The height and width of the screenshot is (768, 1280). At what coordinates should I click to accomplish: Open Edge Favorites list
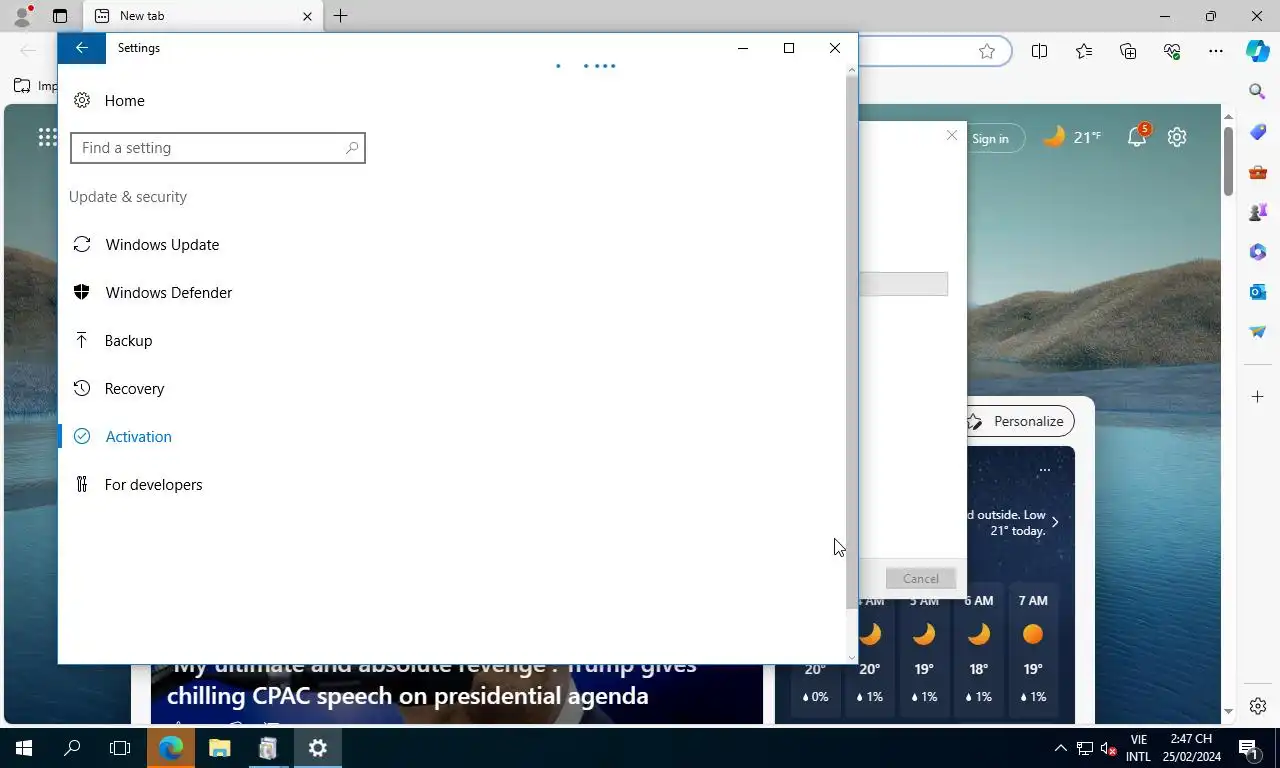tap(1084, 51)
